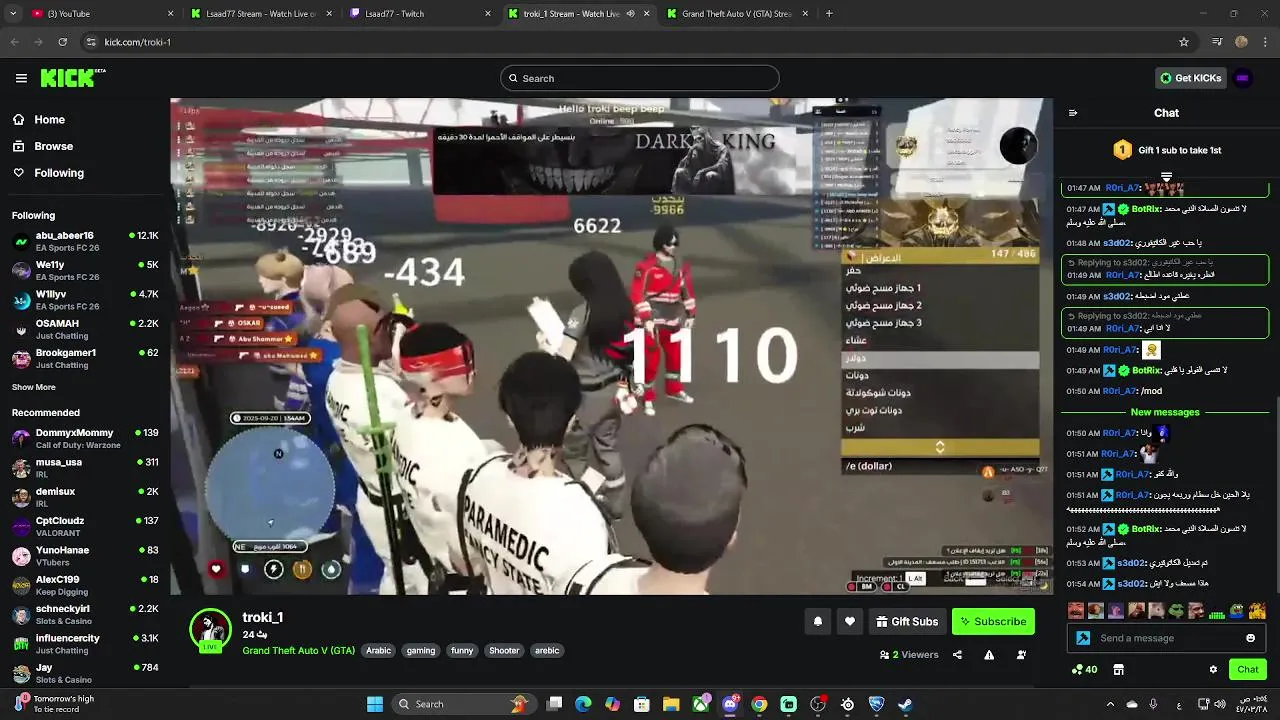Open the tab search dropdown
This screenshot has height=720, width=1280.
pyautogui.click(x=11, y=14)
